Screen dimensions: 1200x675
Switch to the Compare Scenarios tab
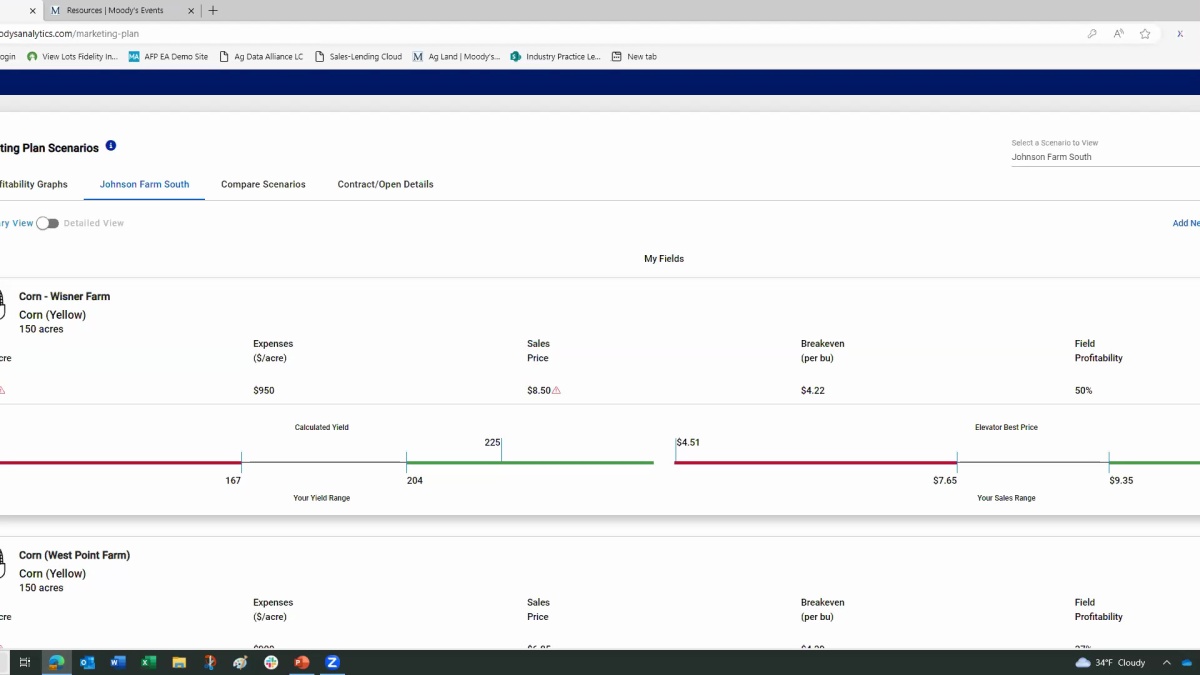pyautogui.click(x=263, y=184)
